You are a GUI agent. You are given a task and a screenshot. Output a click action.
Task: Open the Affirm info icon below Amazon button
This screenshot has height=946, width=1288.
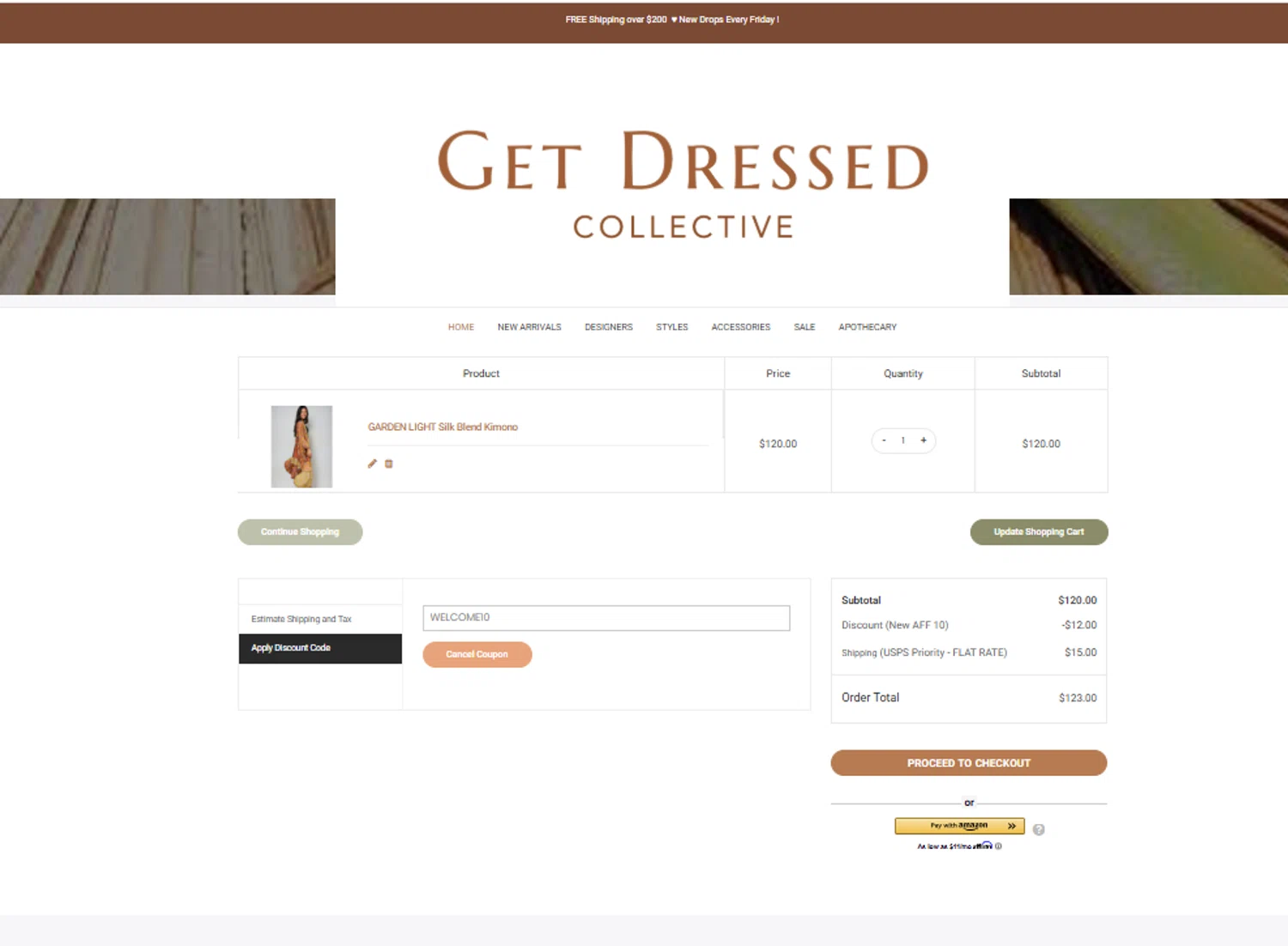tap(998, 846)
